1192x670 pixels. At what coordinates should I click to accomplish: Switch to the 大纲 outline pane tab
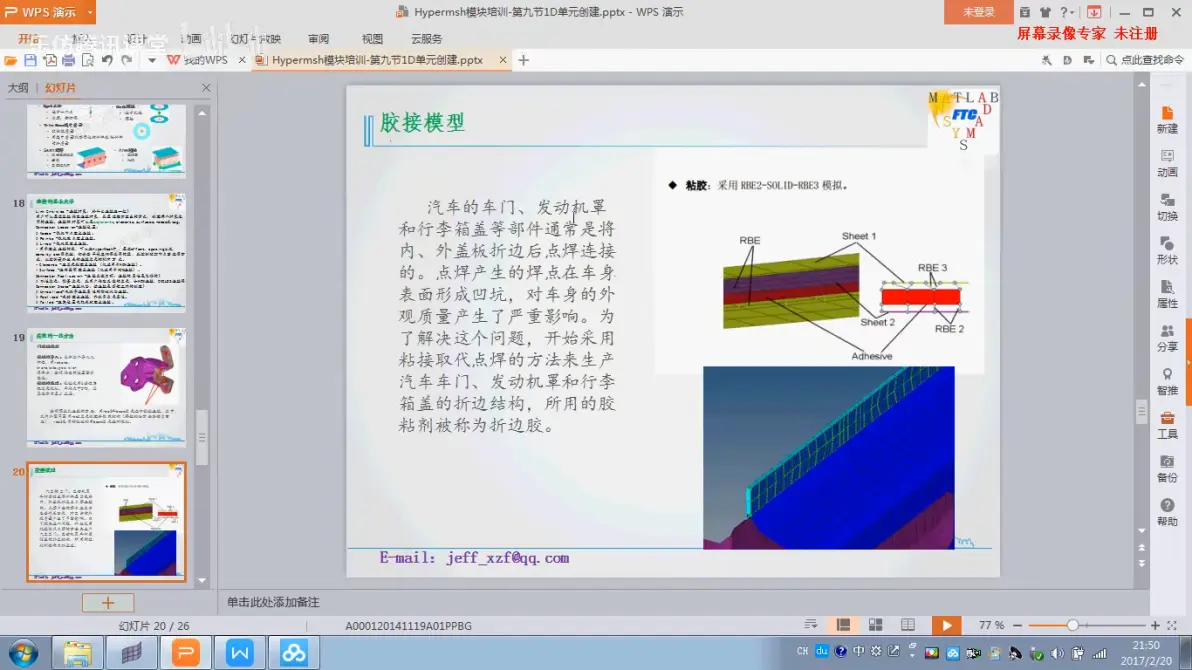[x=17, y=88]
